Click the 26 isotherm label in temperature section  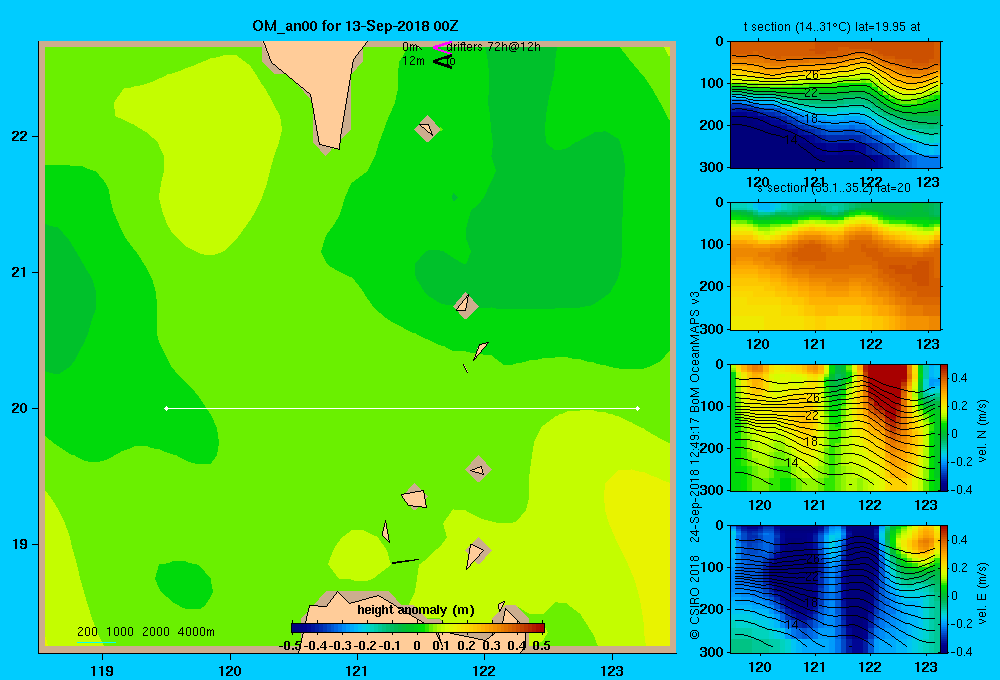(x=811, y=75)
